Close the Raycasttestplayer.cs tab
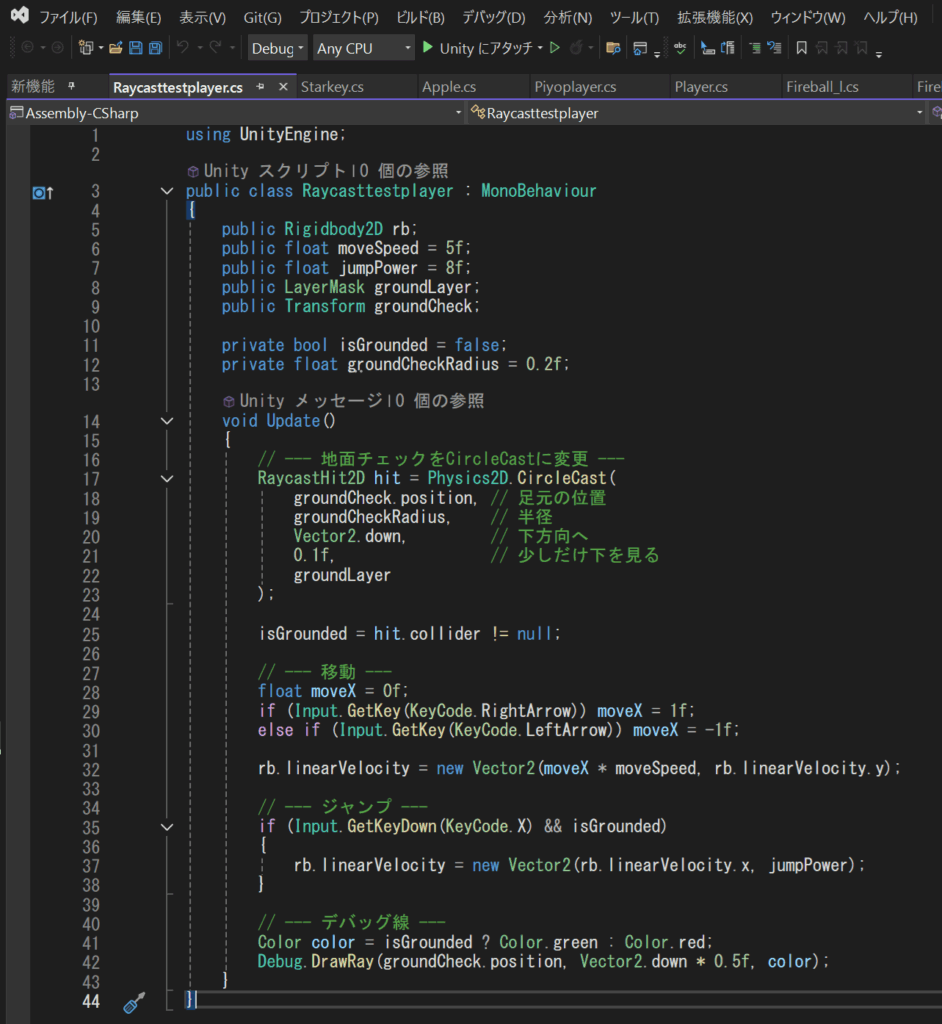Viewport: 942px width, 1024px height. 283,87
